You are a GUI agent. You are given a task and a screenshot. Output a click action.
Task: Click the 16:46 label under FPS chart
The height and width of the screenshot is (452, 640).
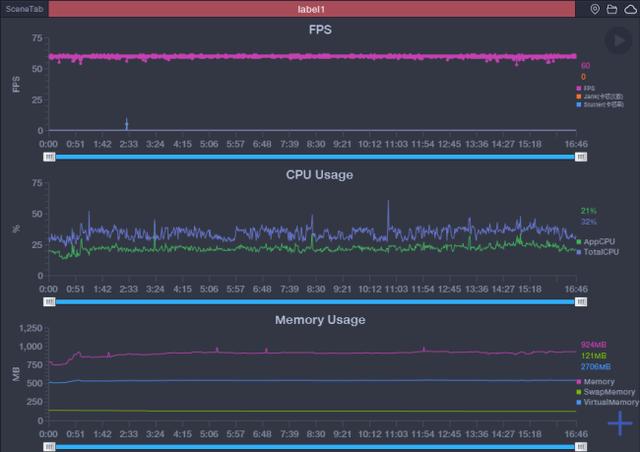576,144
